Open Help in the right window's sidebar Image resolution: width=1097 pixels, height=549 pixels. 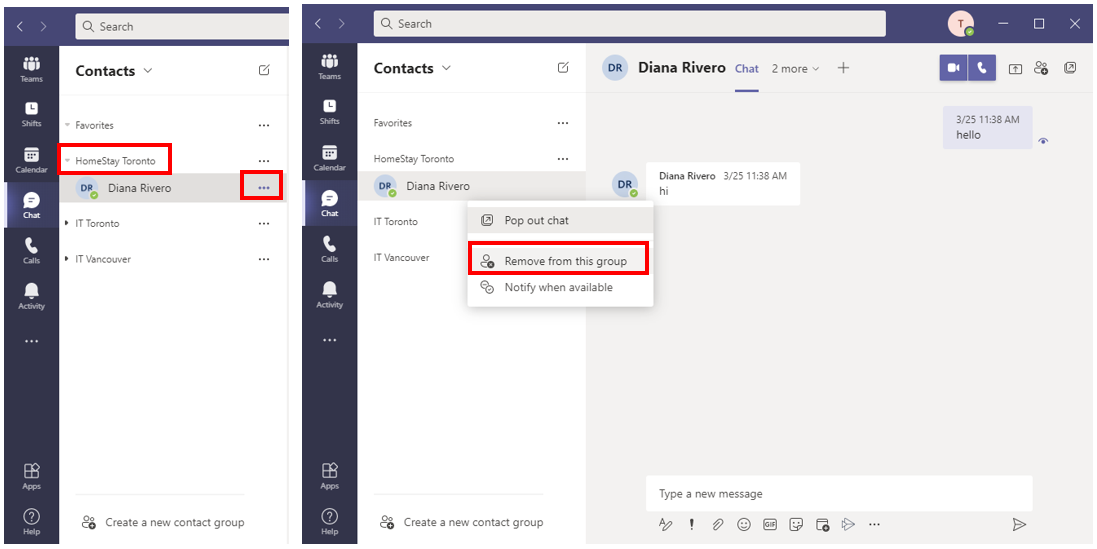click(x=330, y=522)
